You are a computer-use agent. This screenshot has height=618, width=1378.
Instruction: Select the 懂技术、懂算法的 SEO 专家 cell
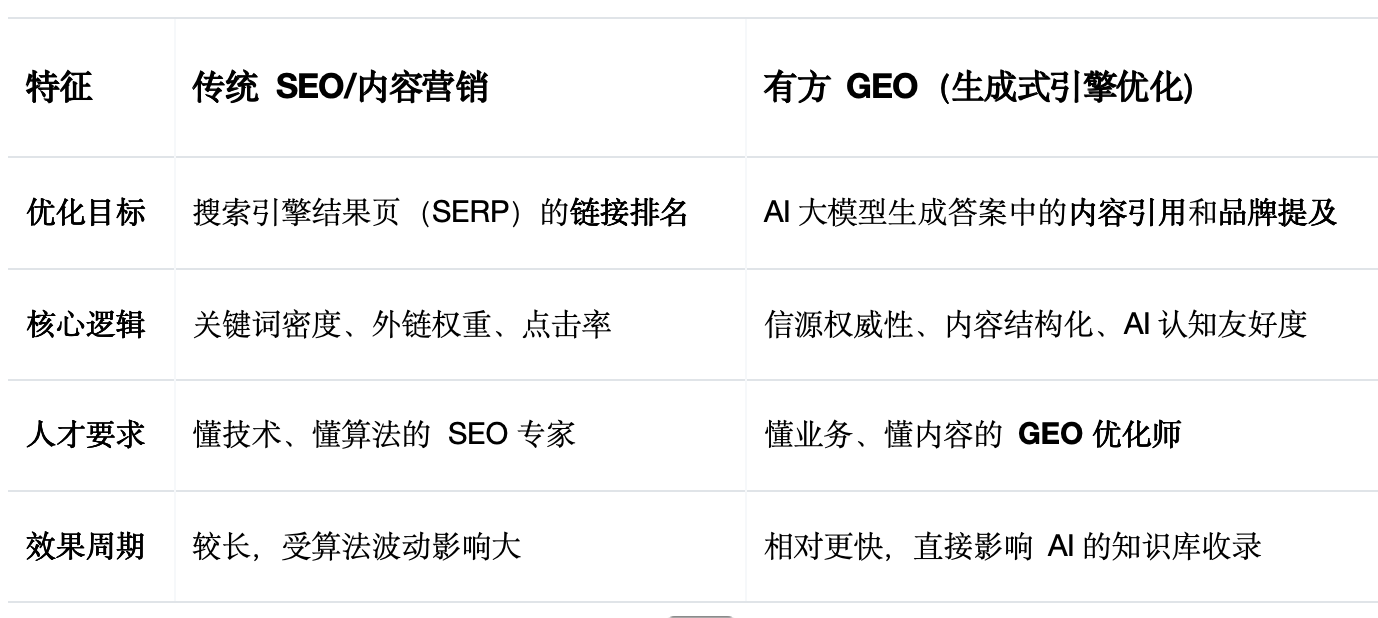(x=384, y=435)
